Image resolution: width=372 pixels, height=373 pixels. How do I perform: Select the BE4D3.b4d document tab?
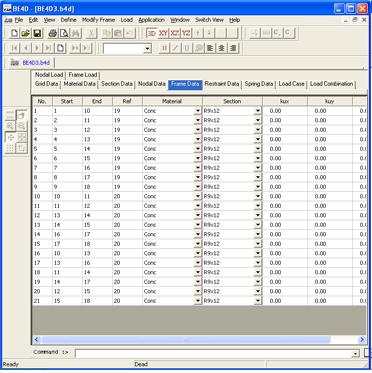point(32,63)
